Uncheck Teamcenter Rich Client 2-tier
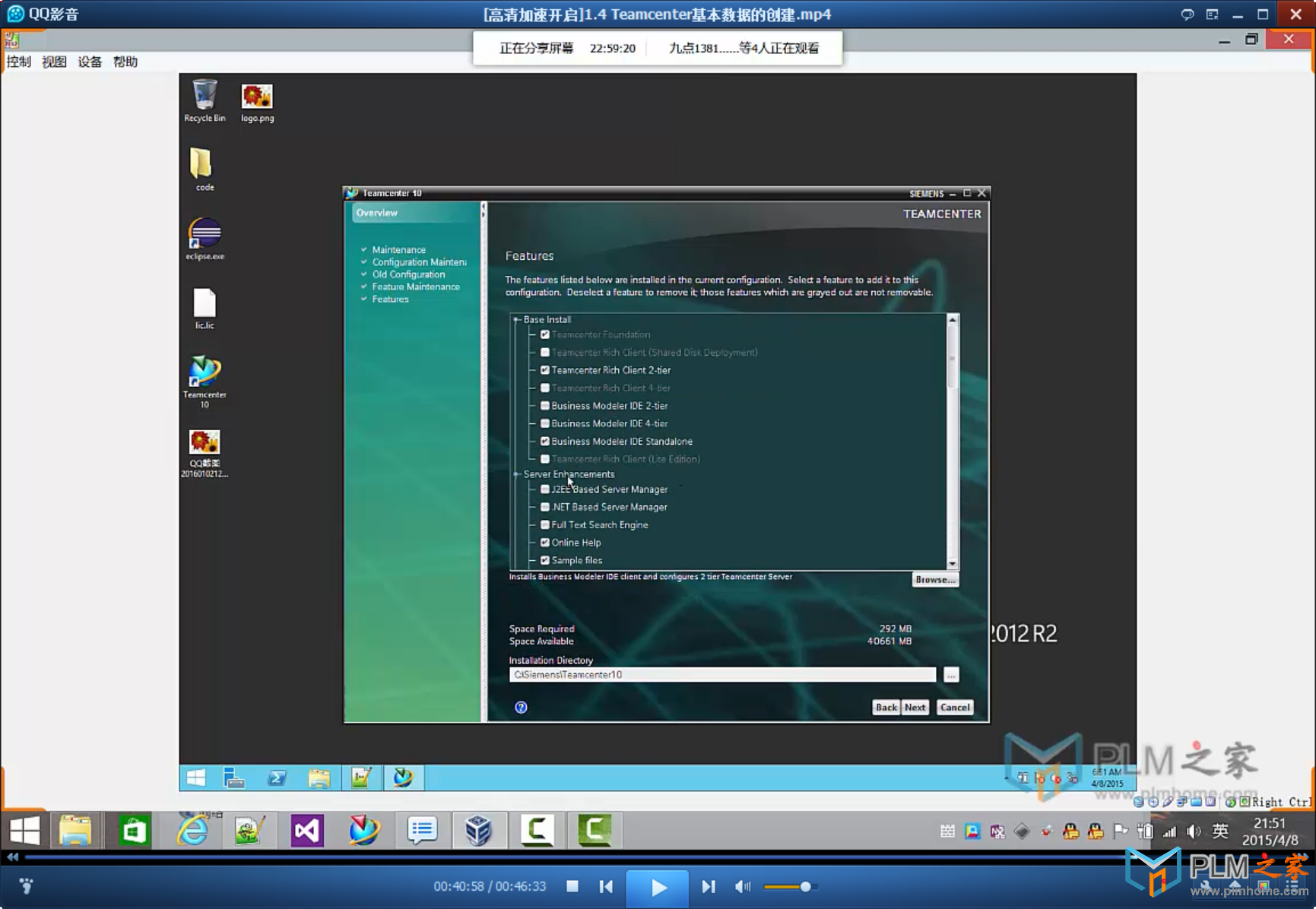Screen dimensions: 1316x909 pos(544,370)
